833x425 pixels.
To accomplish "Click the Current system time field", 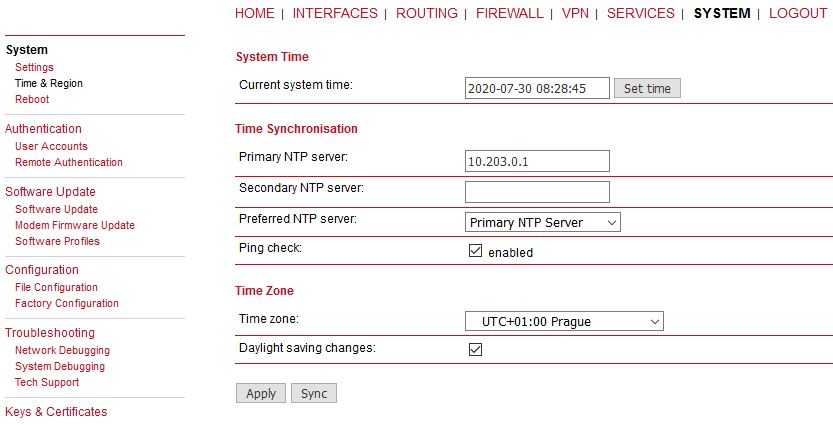I will [537, 88].
